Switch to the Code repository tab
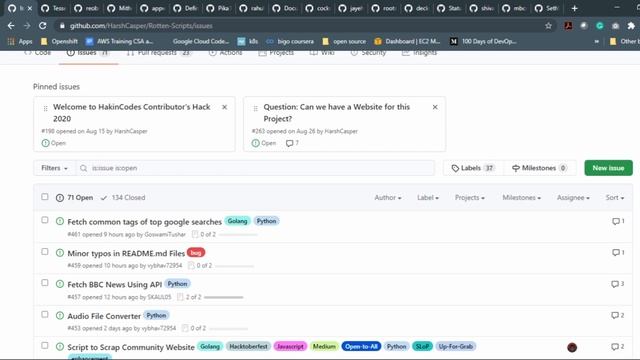Viewport: 640px width, 360px height. coord(38,53)
